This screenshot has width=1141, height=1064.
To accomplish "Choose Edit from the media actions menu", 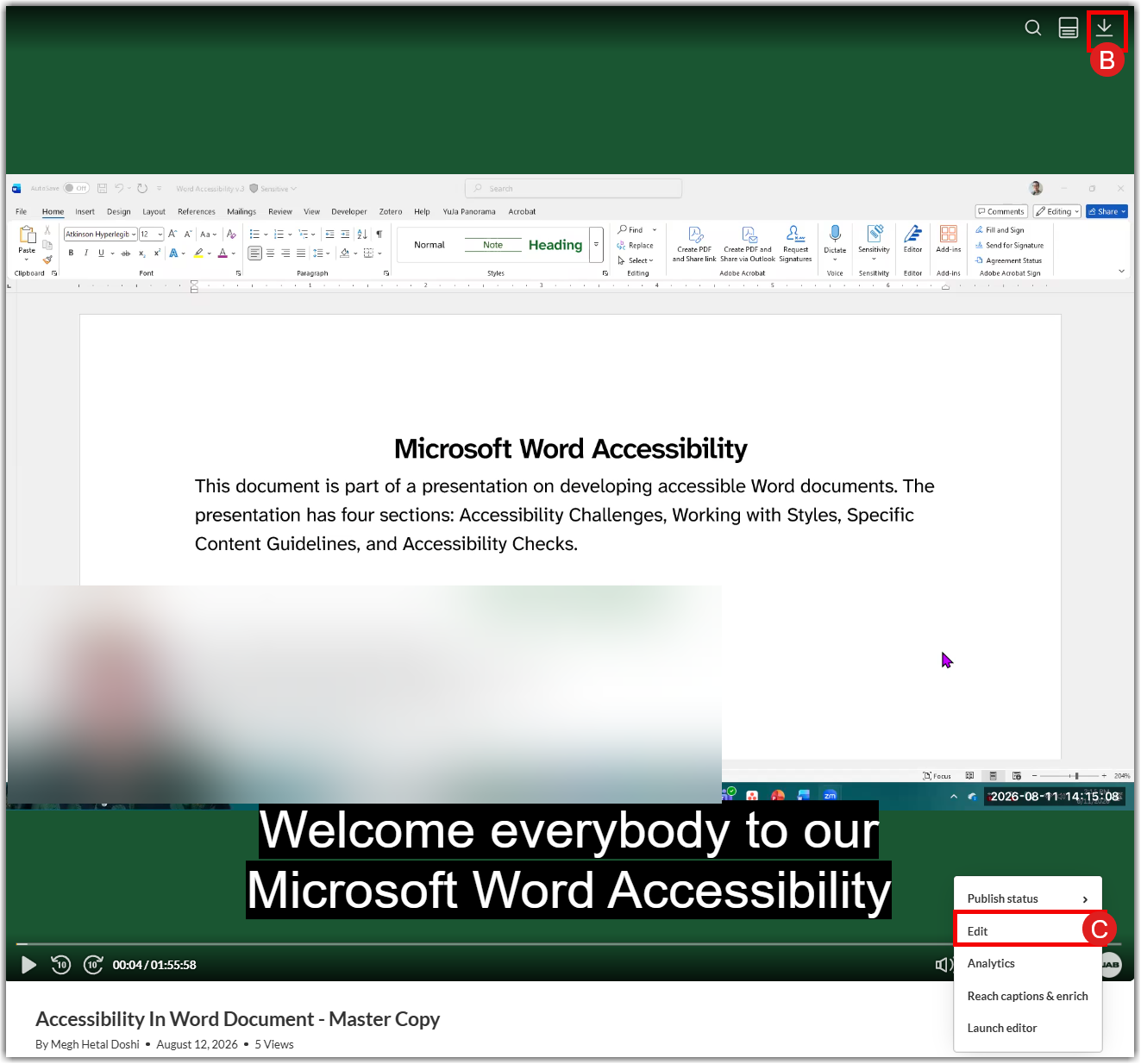I will tap(1027, 931).
